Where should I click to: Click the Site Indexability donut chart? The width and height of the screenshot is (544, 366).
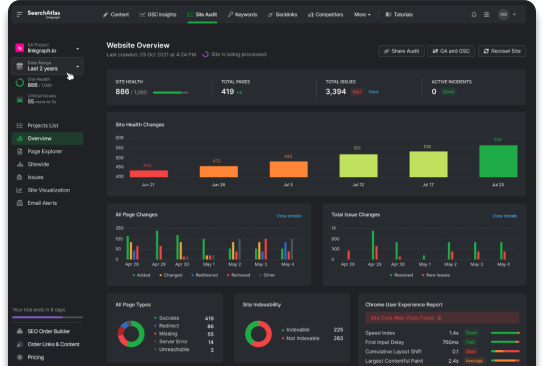pyautogui.click(x=258, y=334)
